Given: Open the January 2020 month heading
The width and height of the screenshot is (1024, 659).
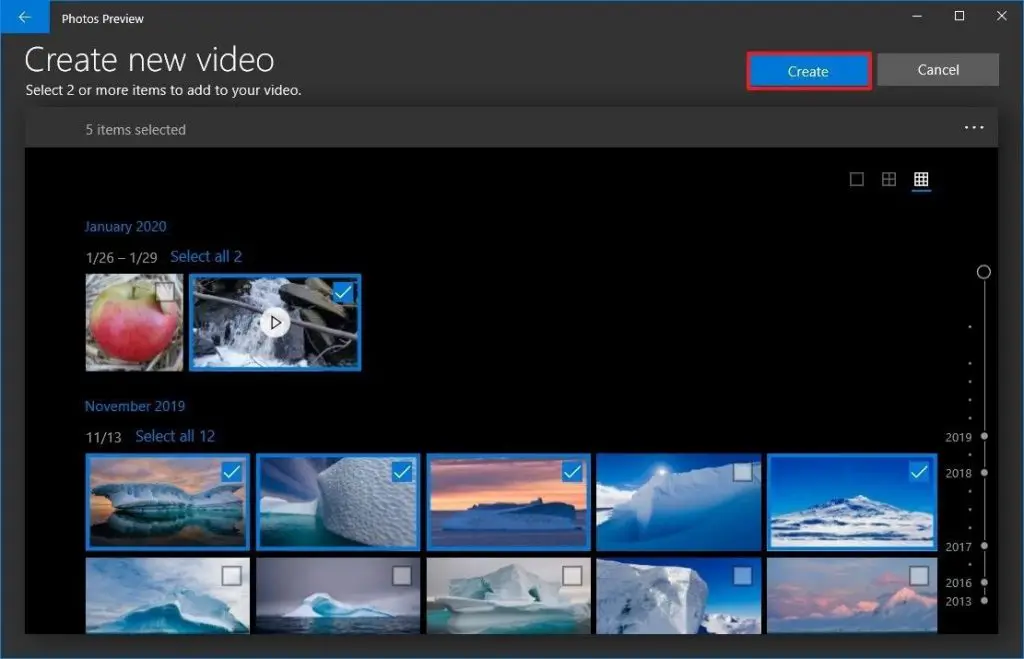Looking at the screenshot, I should [125, 227].
